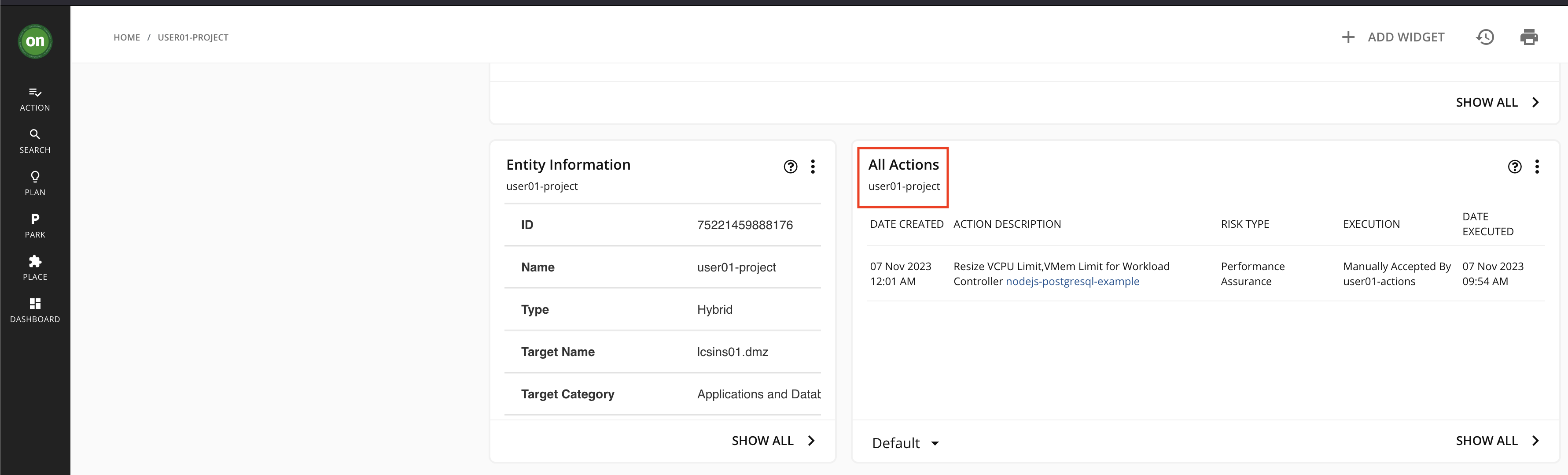Click the 07 Nov 2023 12:01 AM cell
The image size is (1568, 475).
coord(900,274)
